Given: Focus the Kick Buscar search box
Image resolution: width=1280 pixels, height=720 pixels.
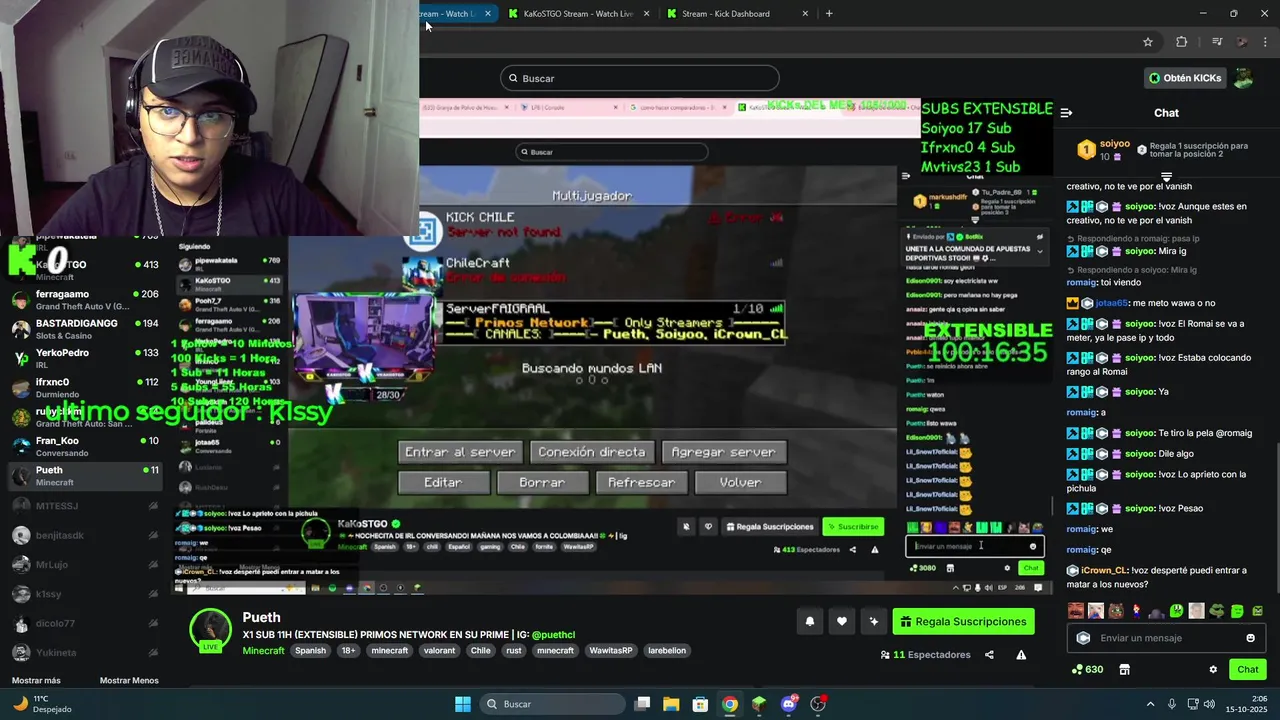Looking at the screenshot, I should [x=640, y=78].
